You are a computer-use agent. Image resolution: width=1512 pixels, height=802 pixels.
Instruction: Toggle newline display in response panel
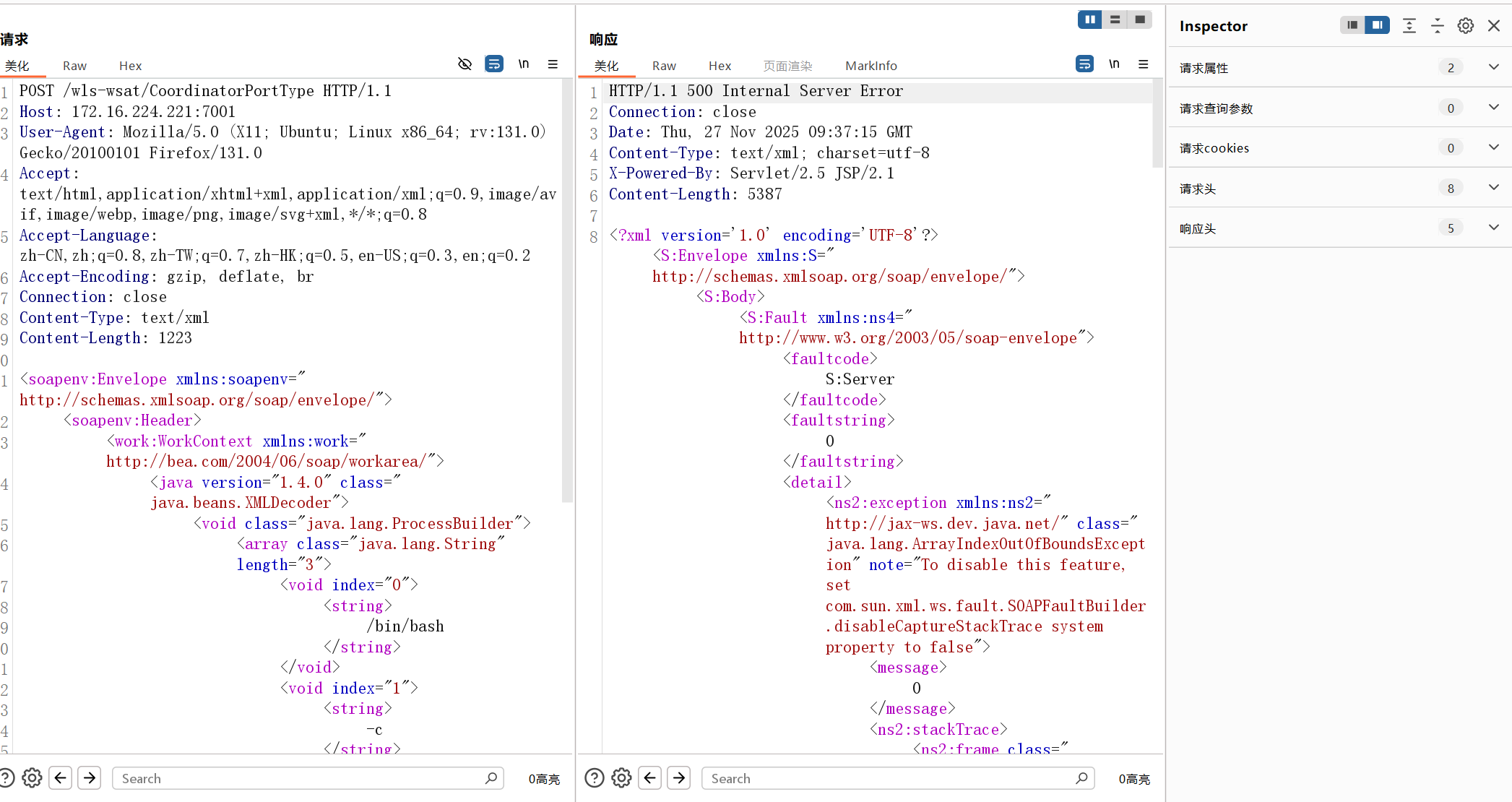coord(1114,64)
